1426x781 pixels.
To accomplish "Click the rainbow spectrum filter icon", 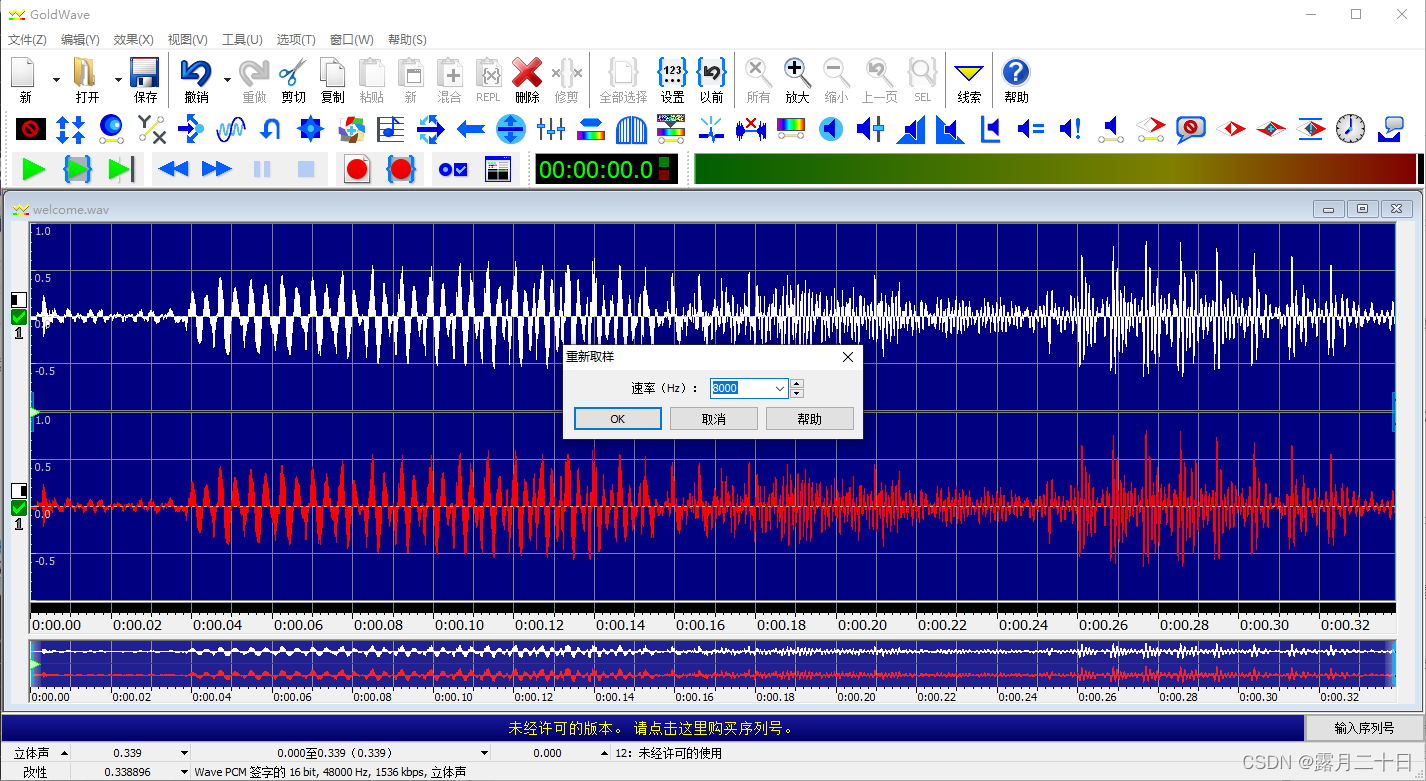I will pos(791,128).
